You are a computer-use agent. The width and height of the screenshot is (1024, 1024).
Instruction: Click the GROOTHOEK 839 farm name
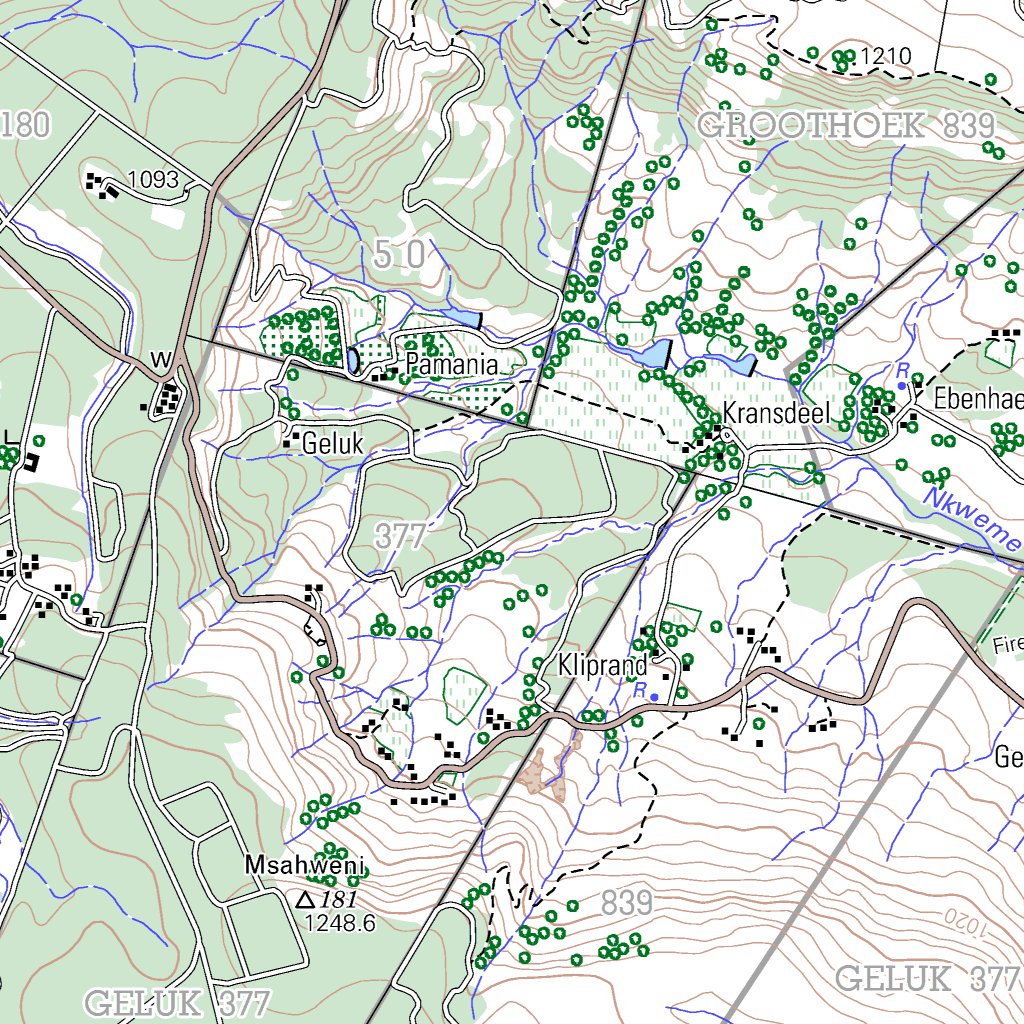point(846,125)
